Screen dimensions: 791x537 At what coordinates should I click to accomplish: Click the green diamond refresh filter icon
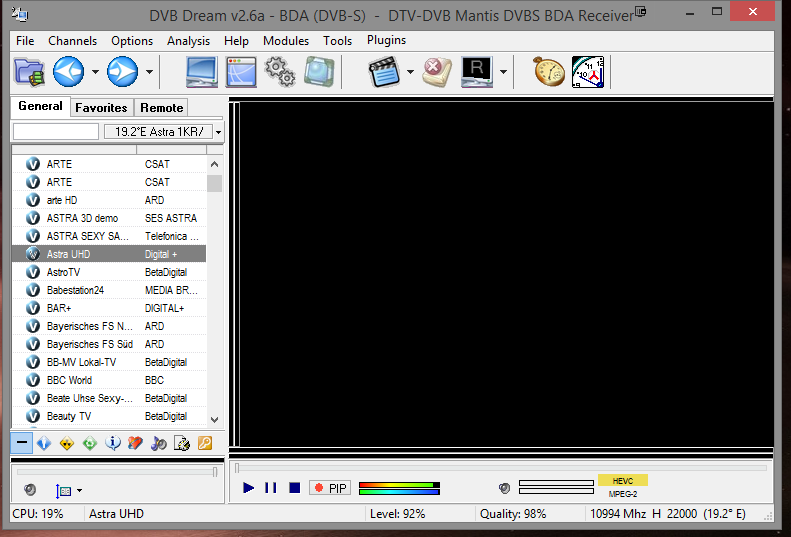(90, 443)
